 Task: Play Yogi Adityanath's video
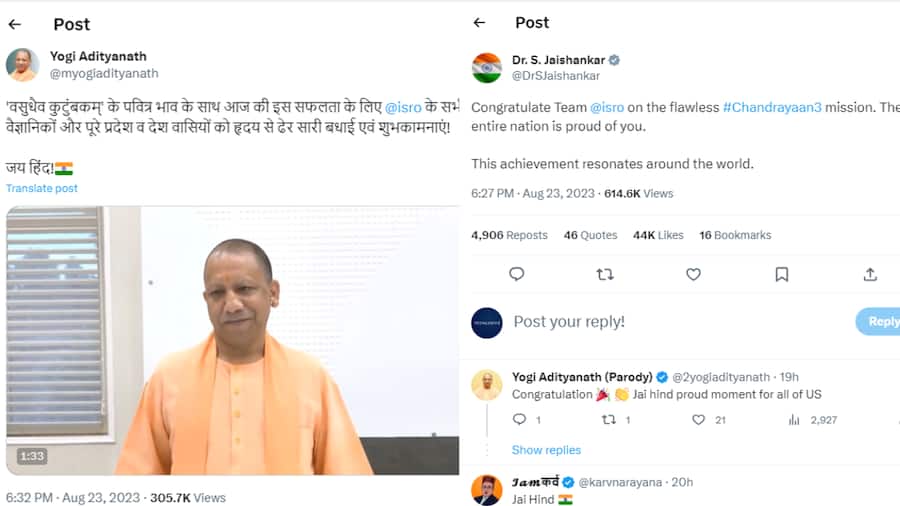point(232,340)
